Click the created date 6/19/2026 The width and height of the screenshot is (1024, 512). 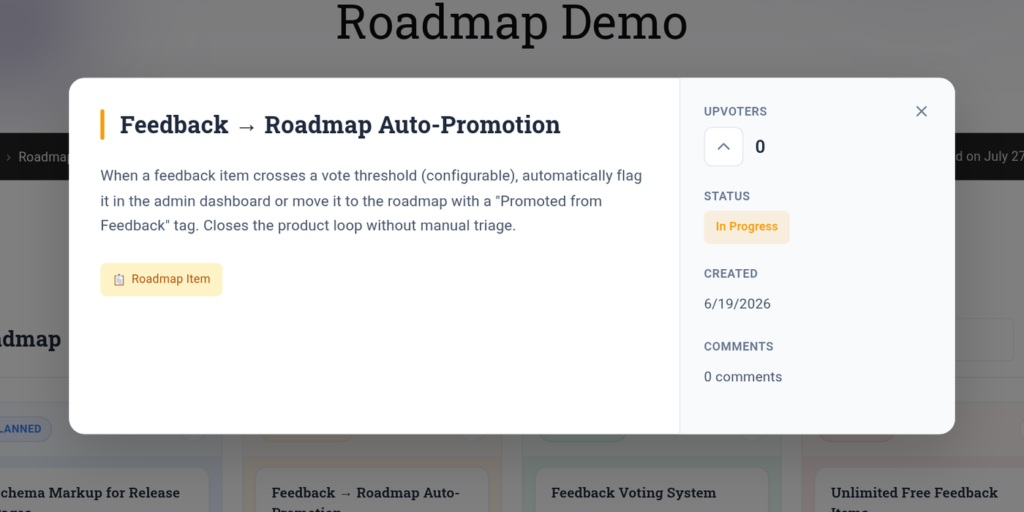tap(737, 304)
